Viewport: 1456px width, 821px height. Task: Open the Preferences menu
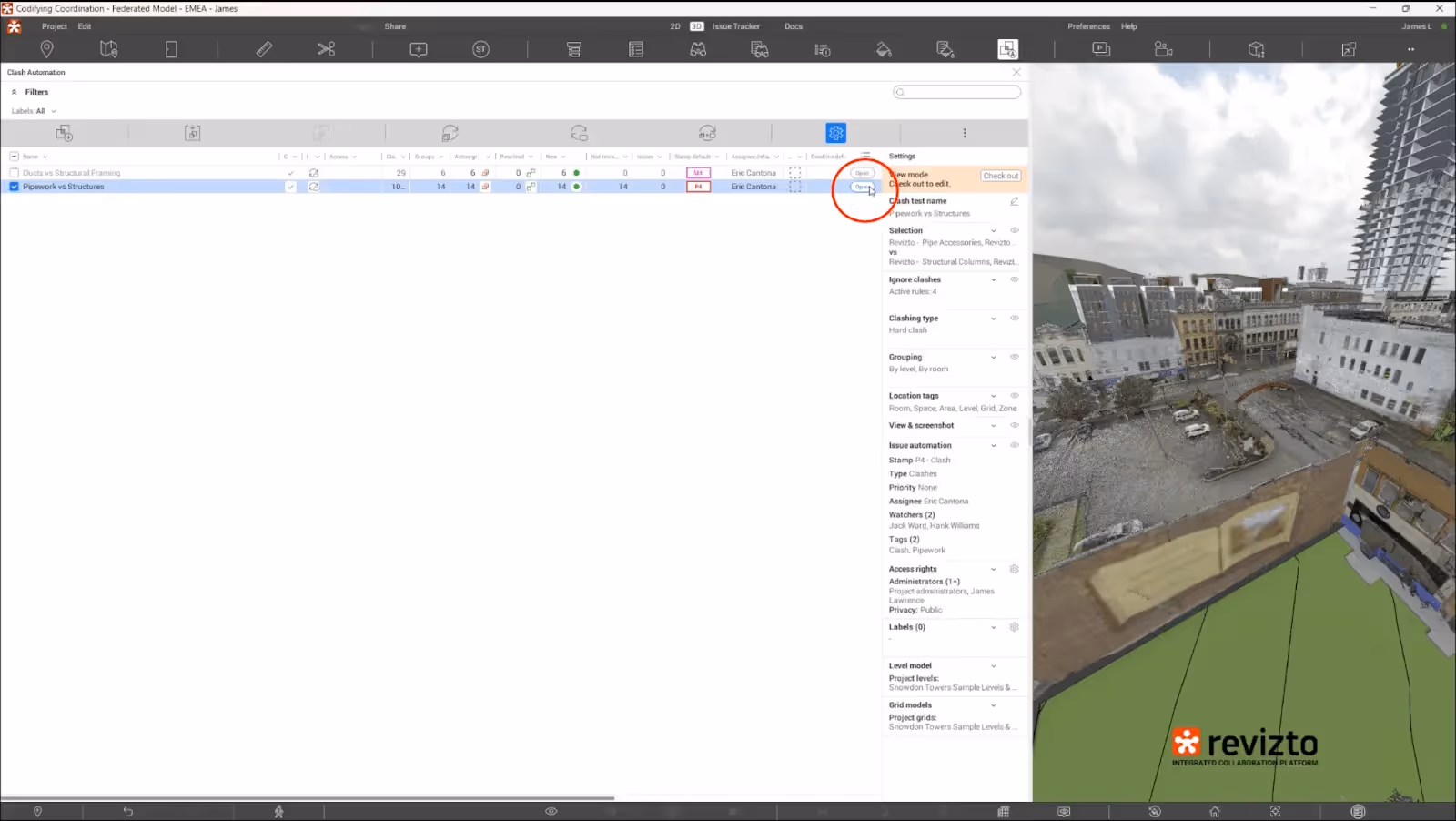pyautogui.click(x=1088, y=26)
